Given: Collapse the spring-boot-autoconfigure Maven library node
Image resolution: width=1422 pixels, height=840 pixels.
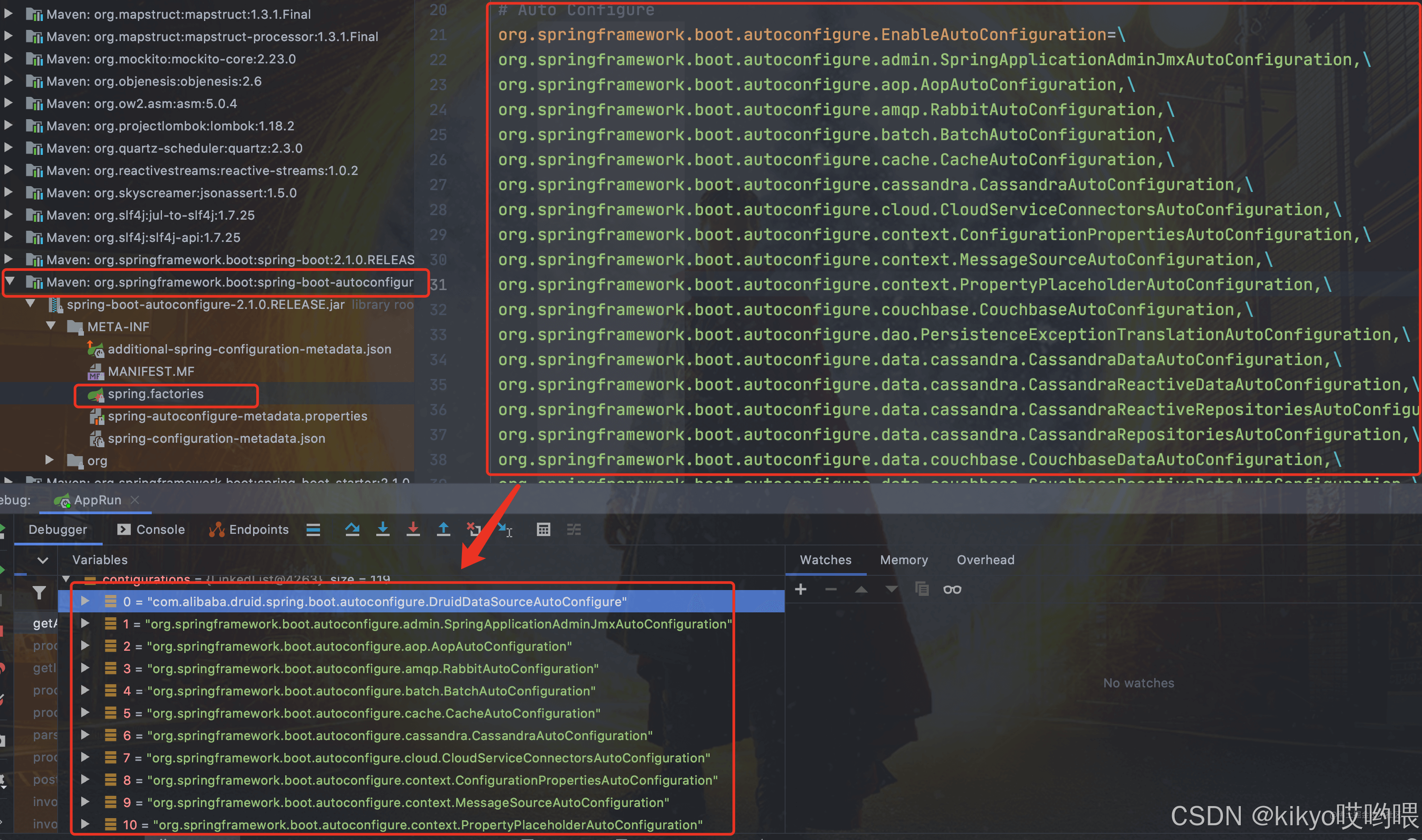Looking at the screenshot, I should pos(10,281).
